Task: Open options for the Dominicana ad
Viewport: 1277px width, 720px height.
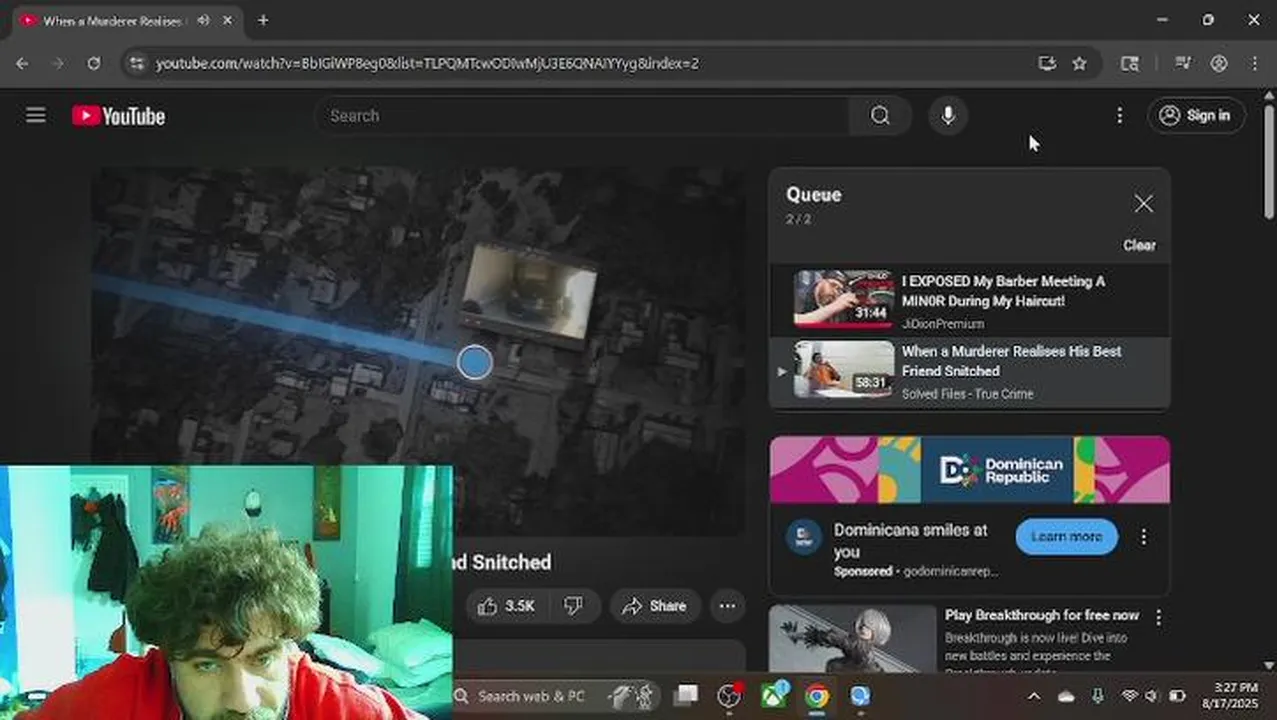Action: click(x=1143, y=537)
